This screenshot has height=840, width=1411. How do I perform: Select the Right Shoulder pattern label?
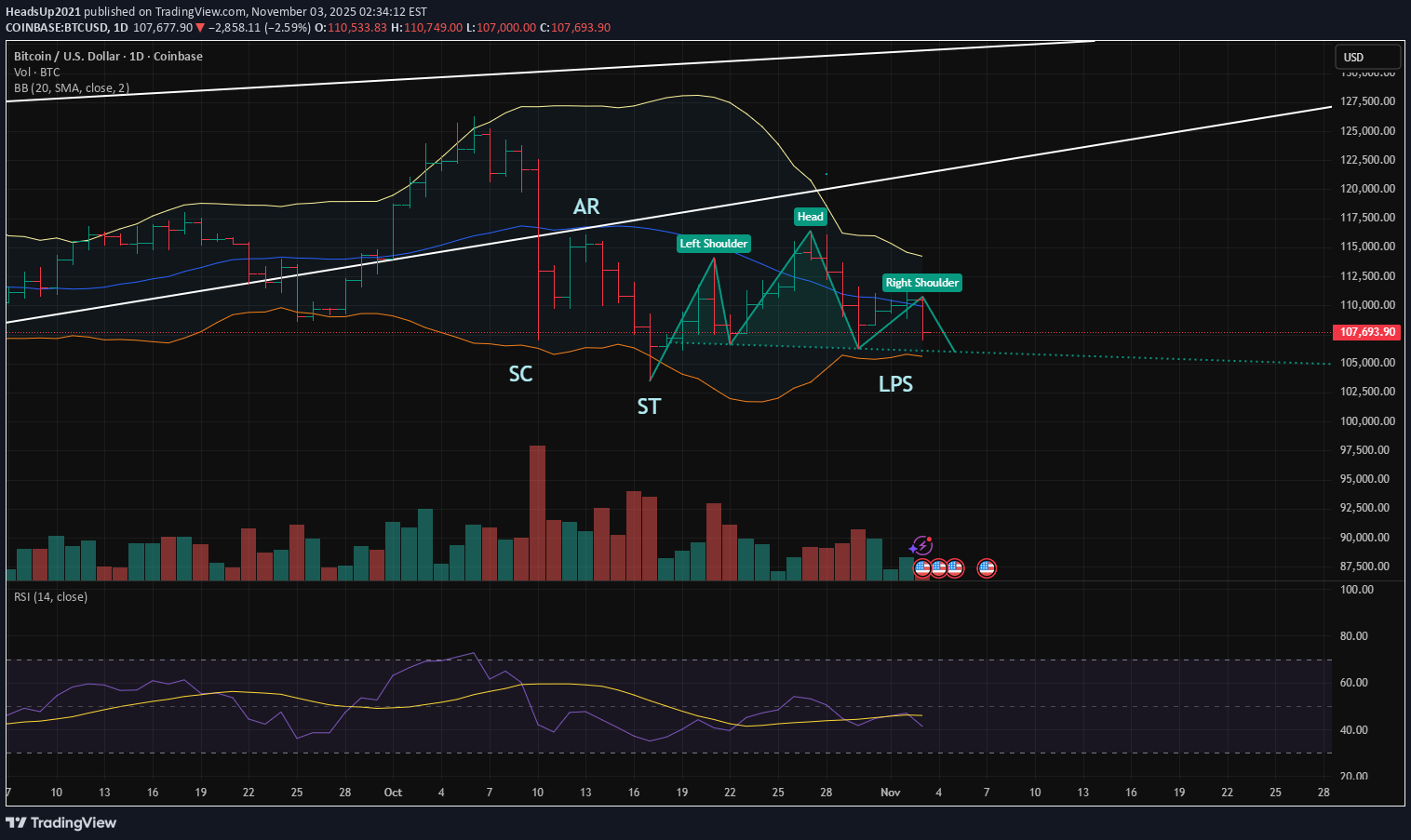pyautogui.click(x=921, y=283)
